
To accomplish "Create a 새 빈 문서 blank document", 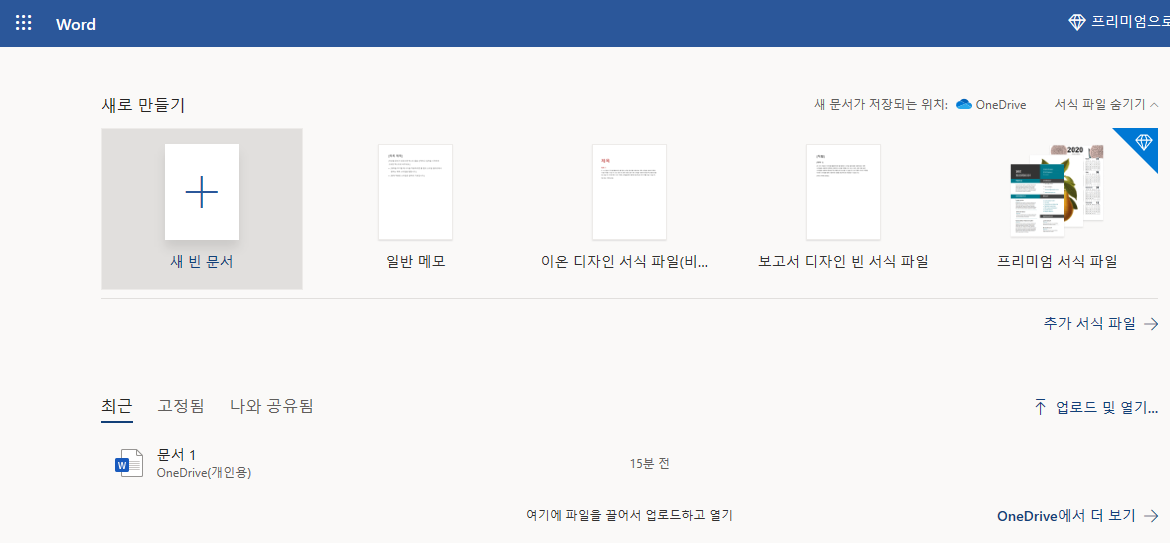I will [201, 208].
